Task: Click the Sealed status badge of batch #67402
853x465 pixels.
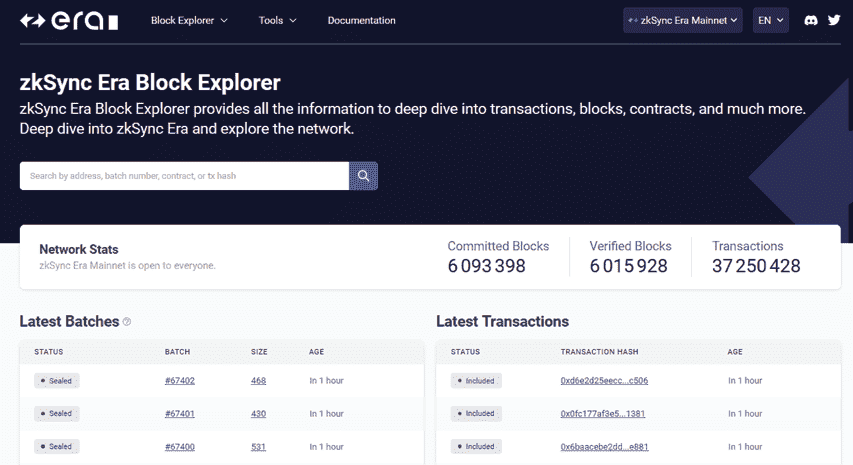Action: (57, 381)
